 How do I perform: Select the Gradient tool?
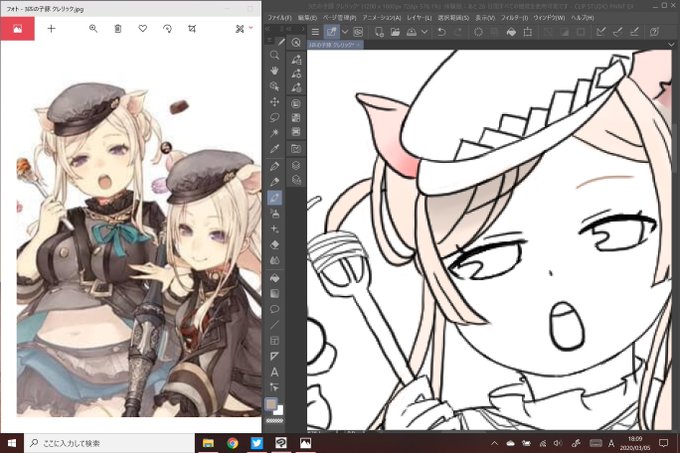(x=274, y=293)
